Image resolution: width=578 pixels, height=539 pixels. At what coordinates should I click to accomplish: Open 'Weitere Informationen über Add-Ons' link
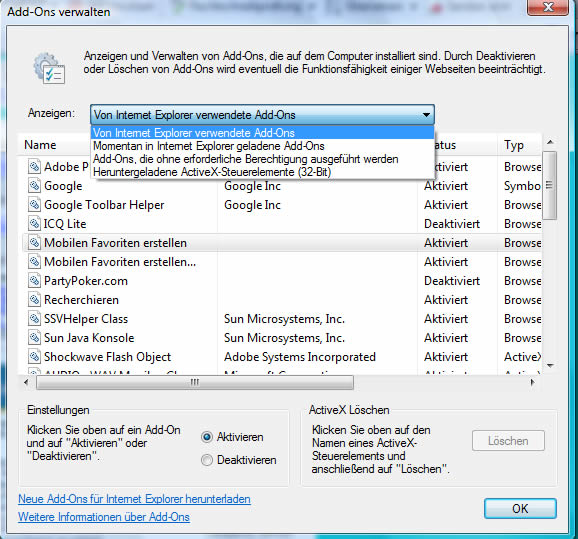pos(104,517)
